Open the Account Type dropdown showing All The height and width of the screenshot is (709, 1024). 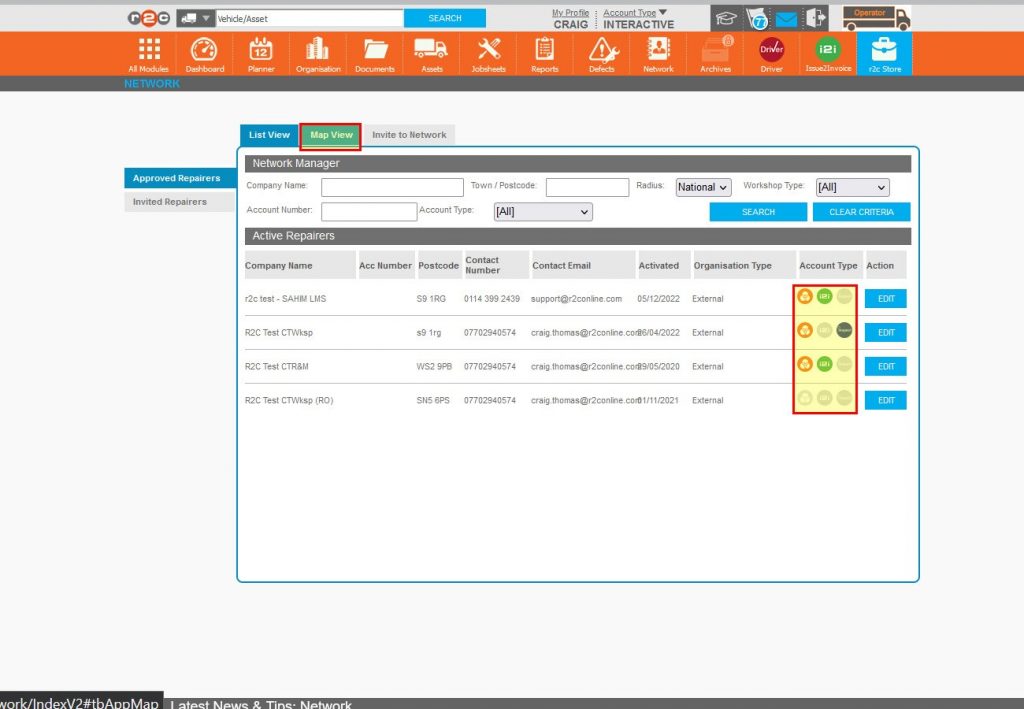[x=543, y=212]
